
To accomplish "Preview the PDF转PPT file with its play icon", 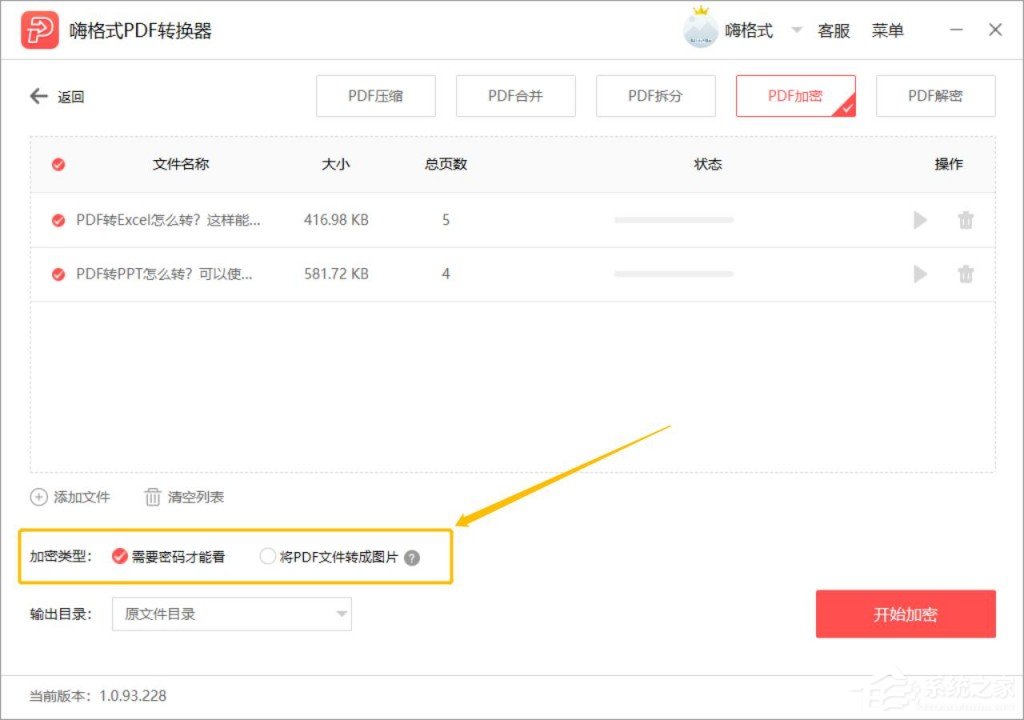I will [x=919, y=274].
